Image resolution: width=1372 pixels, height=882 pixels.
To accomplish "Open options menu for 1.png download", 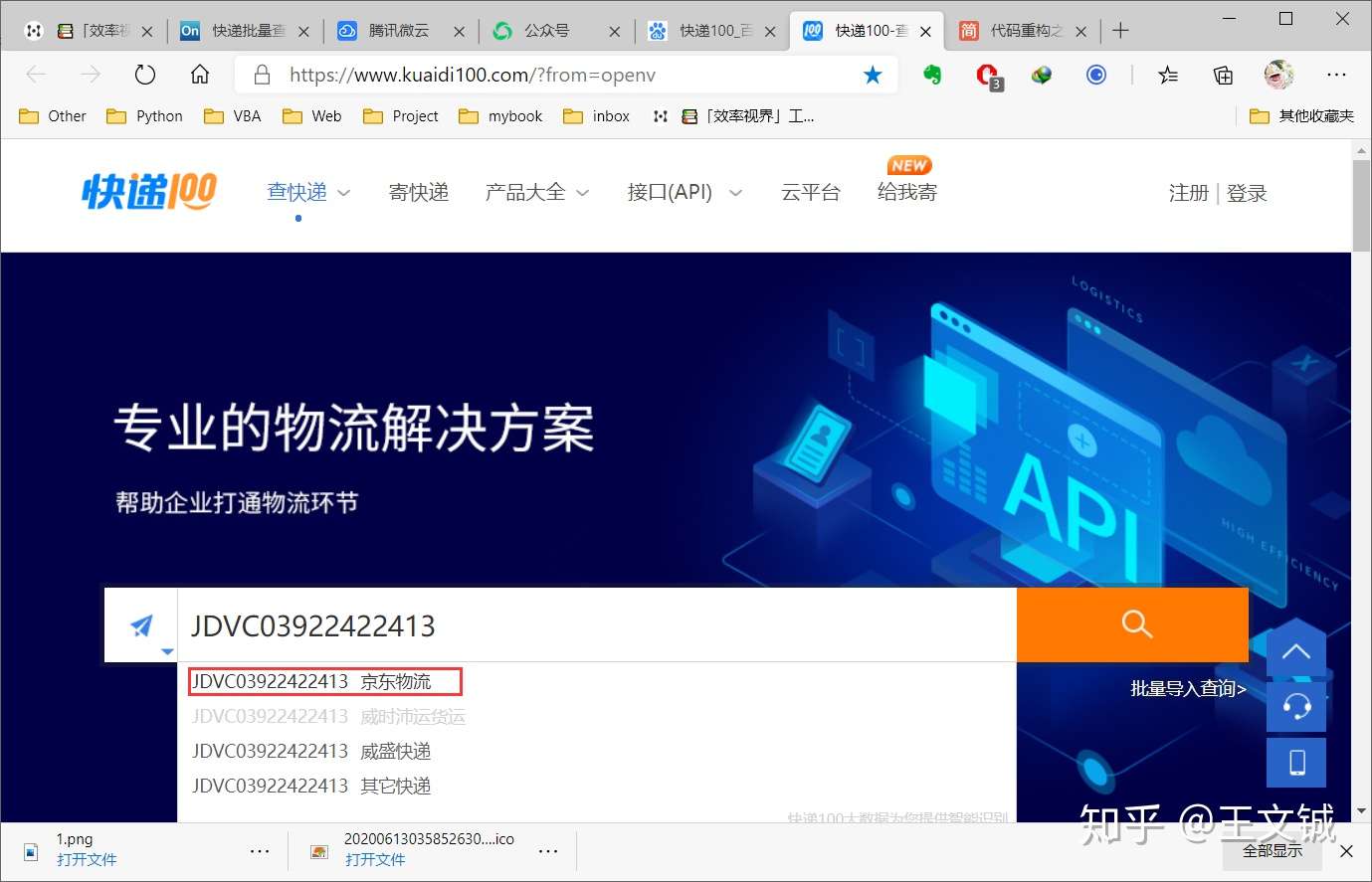I will tap(260, 851).
